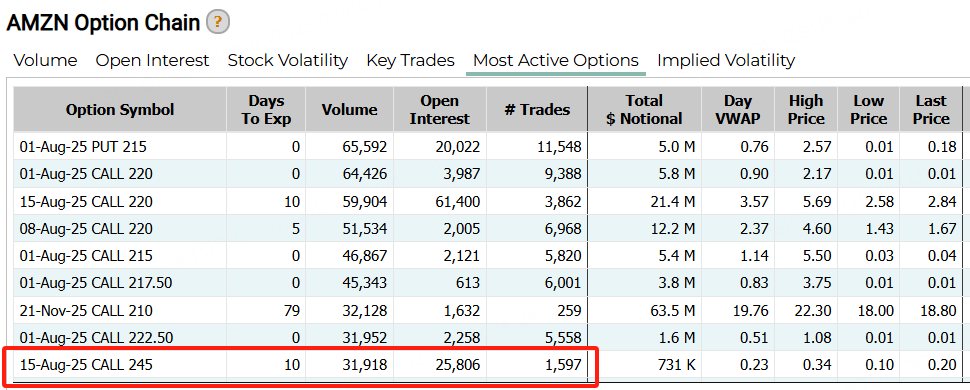
Task: Click the Volume column header
Action: [350, 110]
